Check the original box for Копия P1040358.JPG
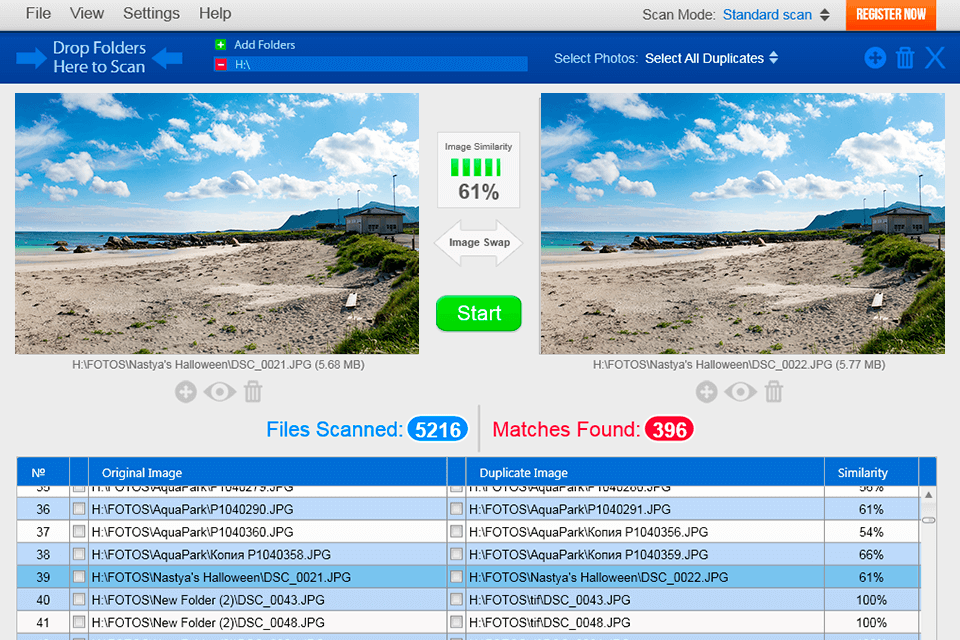This screenshot has width=960, height=640. [x=78, y=554]
